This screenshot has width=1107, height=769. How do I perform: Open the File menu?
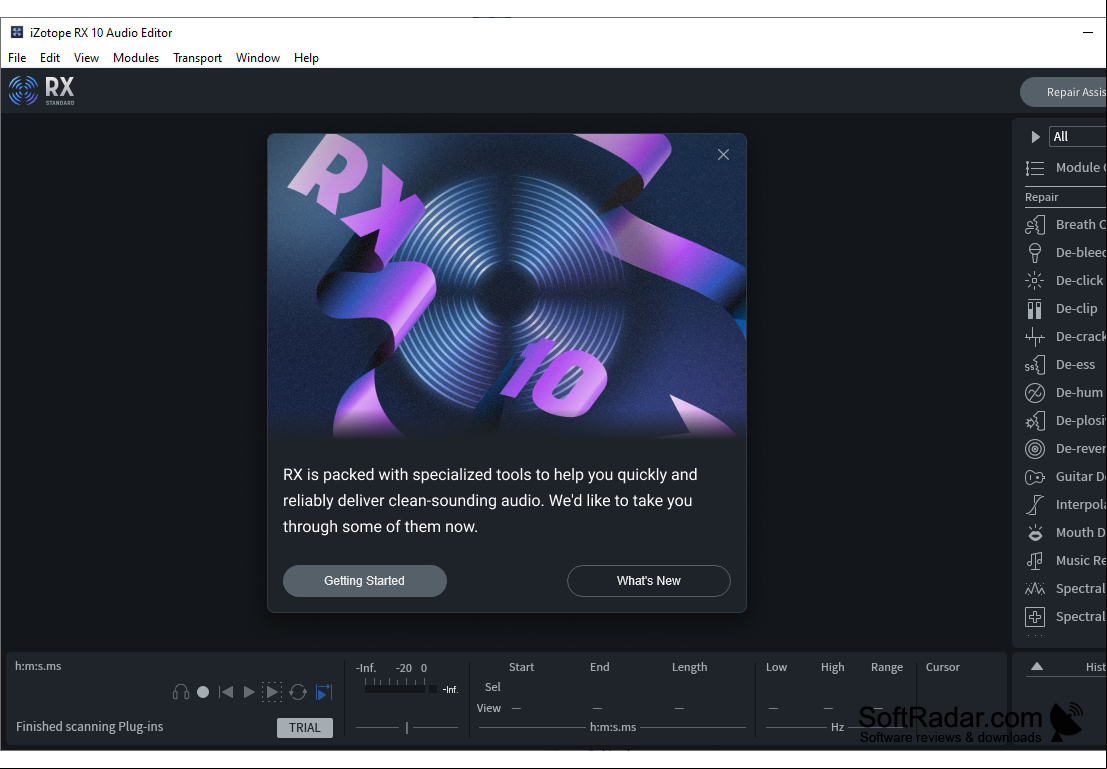pos(17,58)
